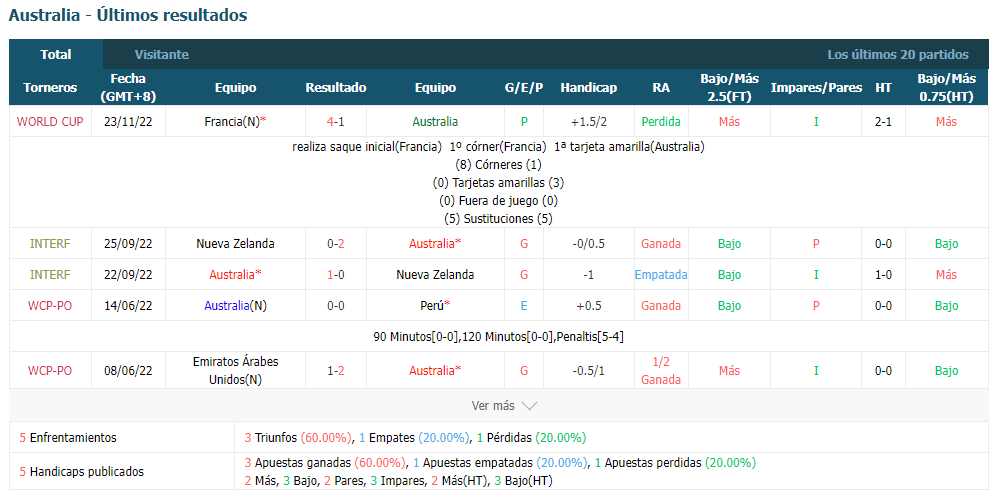This screenshot has height=498, width=998.
Task: Click the WORLD CUP tournament link
Action: [50, 122]
